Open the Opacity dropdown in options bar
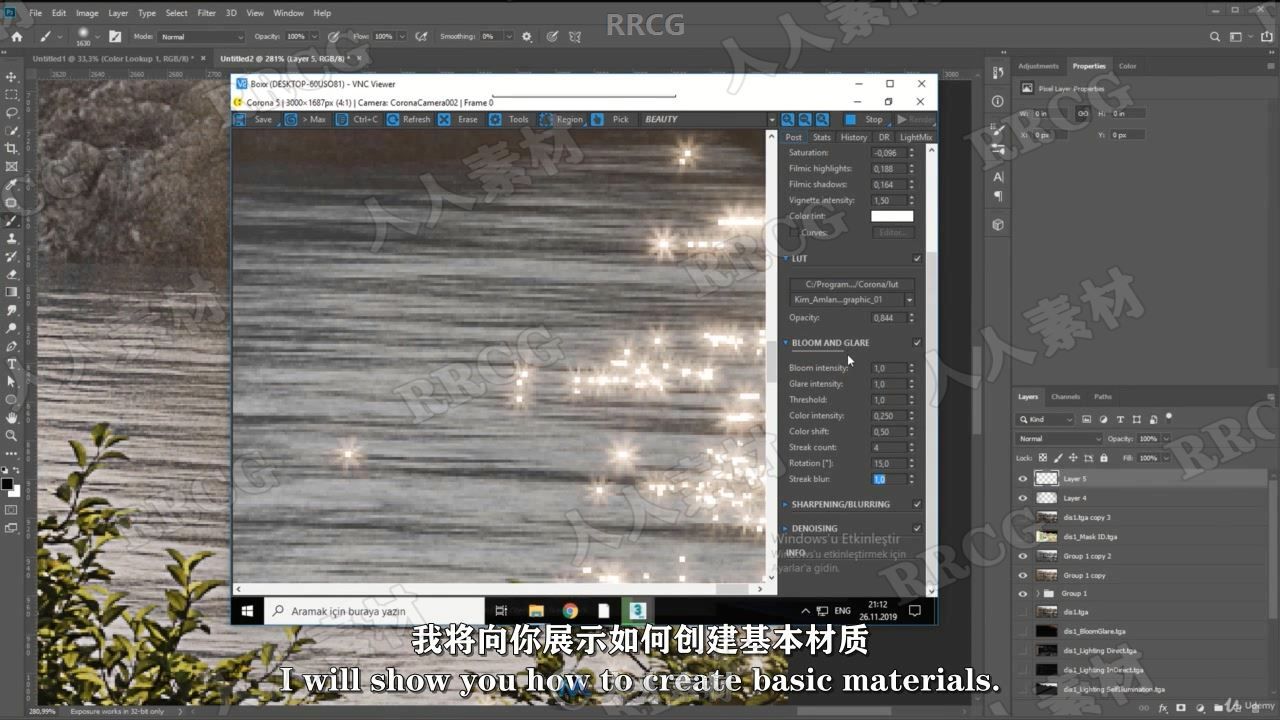The width and height of the screenshot is (1280, 720). click(x=313, y=37)
